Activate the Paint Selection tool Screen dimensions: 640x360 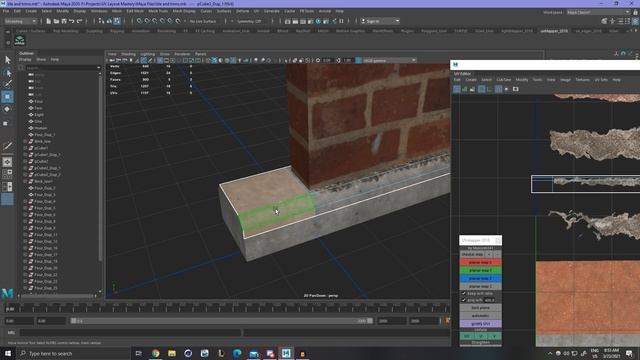pyautogui.click(x=7, y=84)
